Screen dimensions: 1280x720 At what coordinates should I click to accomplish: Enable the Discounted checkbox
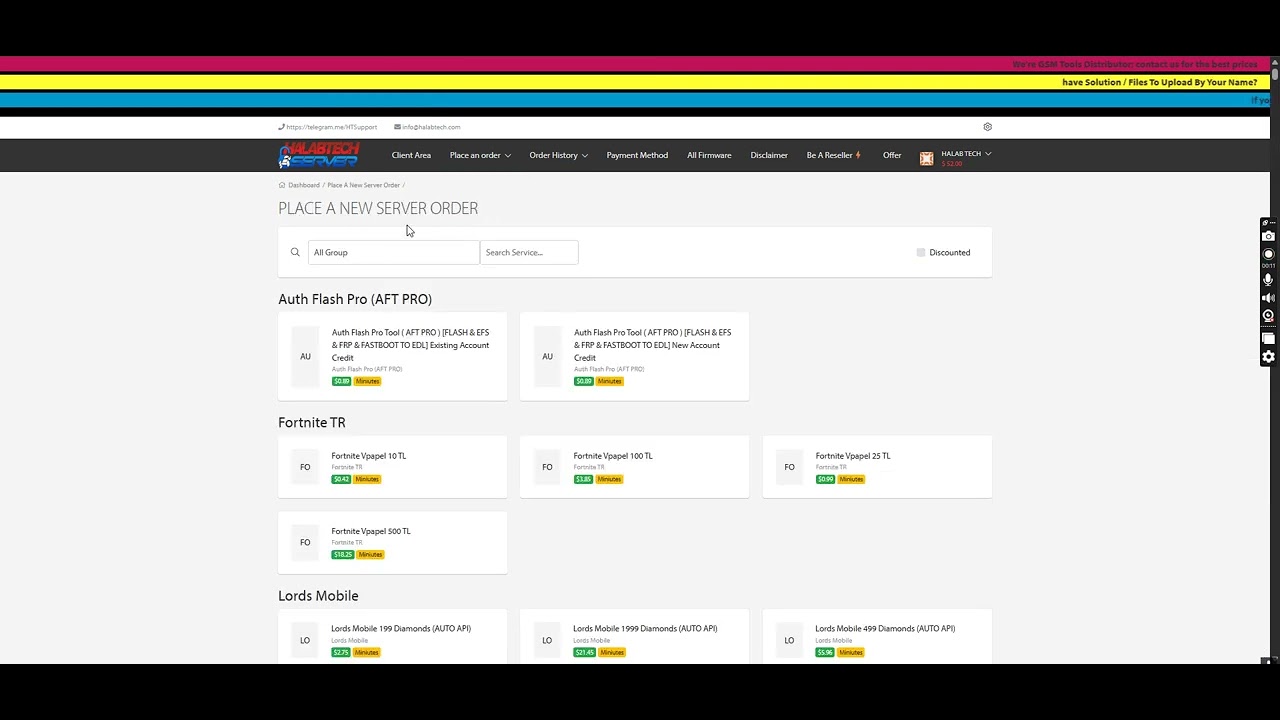pos(921,252)
